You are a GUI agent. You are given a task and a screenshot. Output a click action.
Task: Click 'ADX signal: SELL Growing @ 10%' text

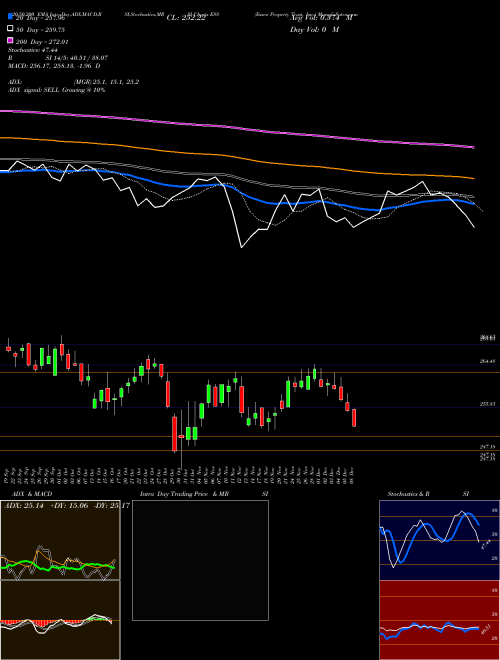56,90
